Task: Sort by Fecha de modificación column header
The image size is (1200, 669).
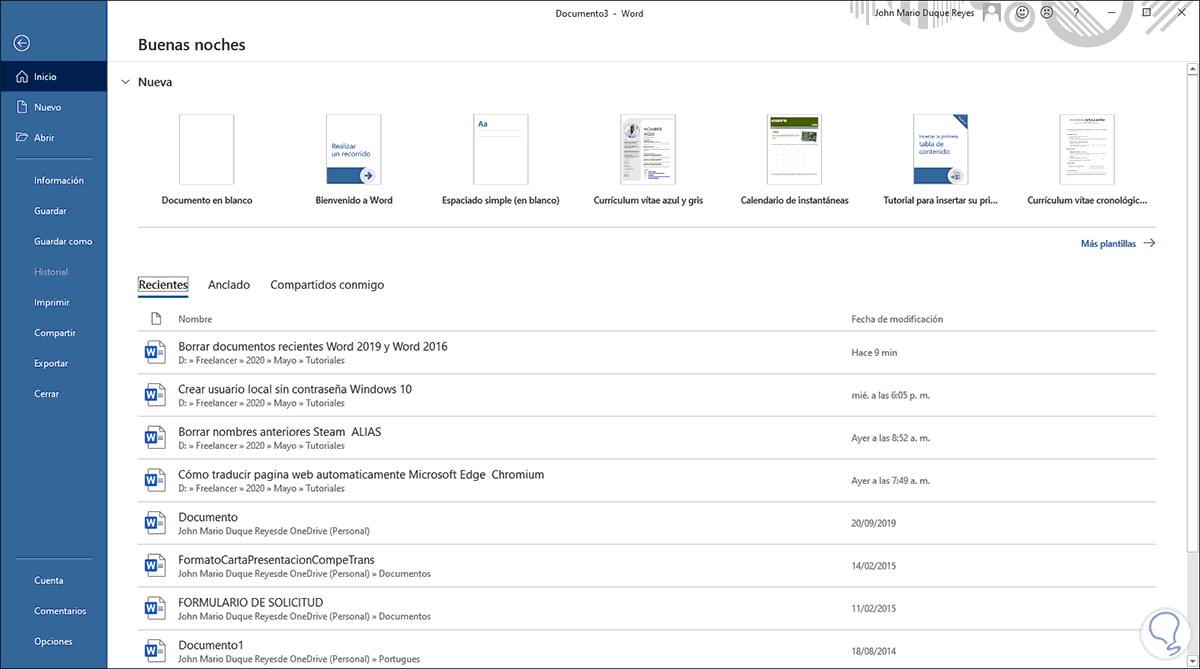Action: 897,319
